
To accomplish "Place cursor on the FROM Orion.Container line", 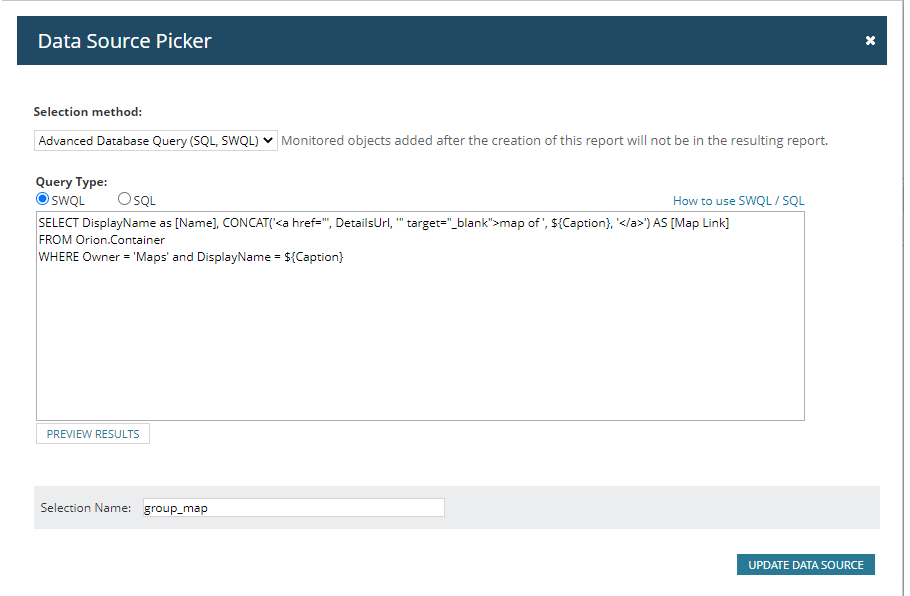I will click(x=102, y=240).
